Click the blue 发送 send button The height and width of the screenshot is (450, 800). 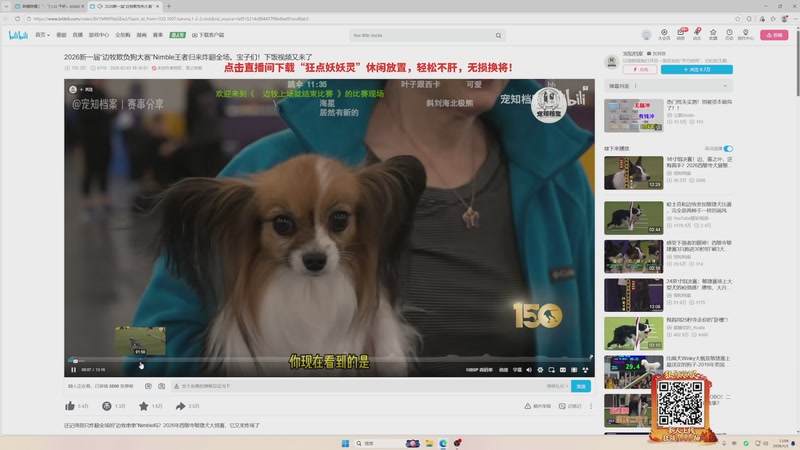[581, 386]
